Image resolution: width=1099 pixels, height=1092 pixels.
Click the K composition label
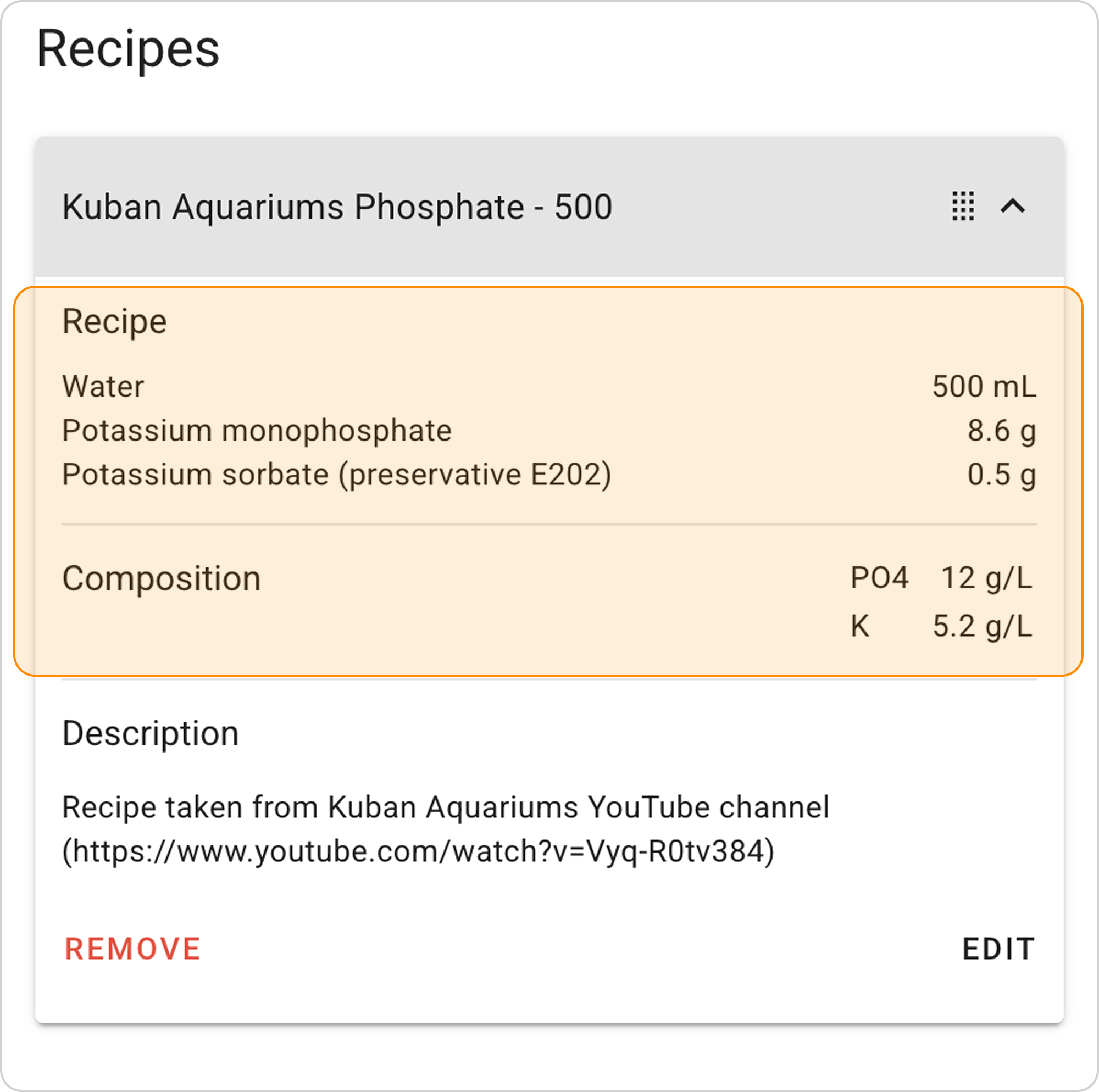point(860,626)
